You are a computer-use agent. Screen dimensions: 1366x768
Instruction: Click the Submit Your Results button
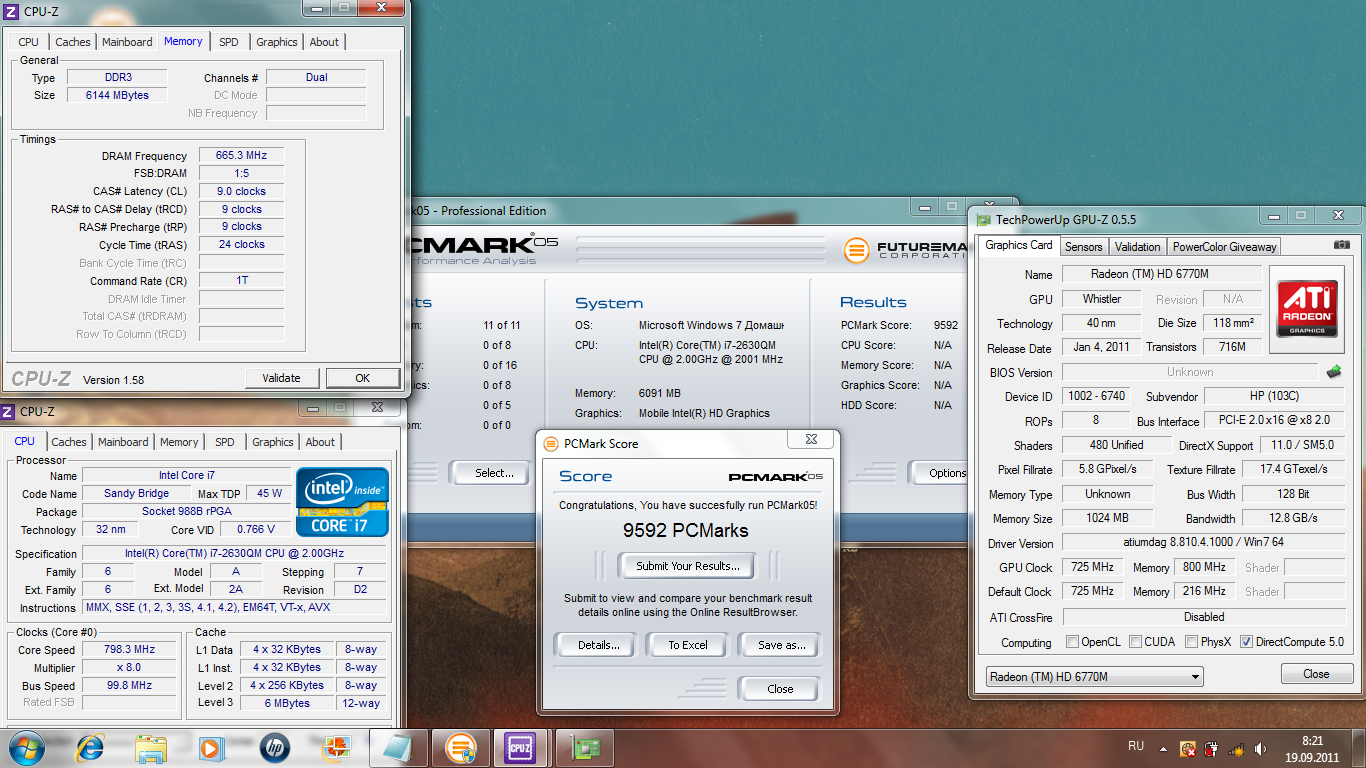pos(688,566)
